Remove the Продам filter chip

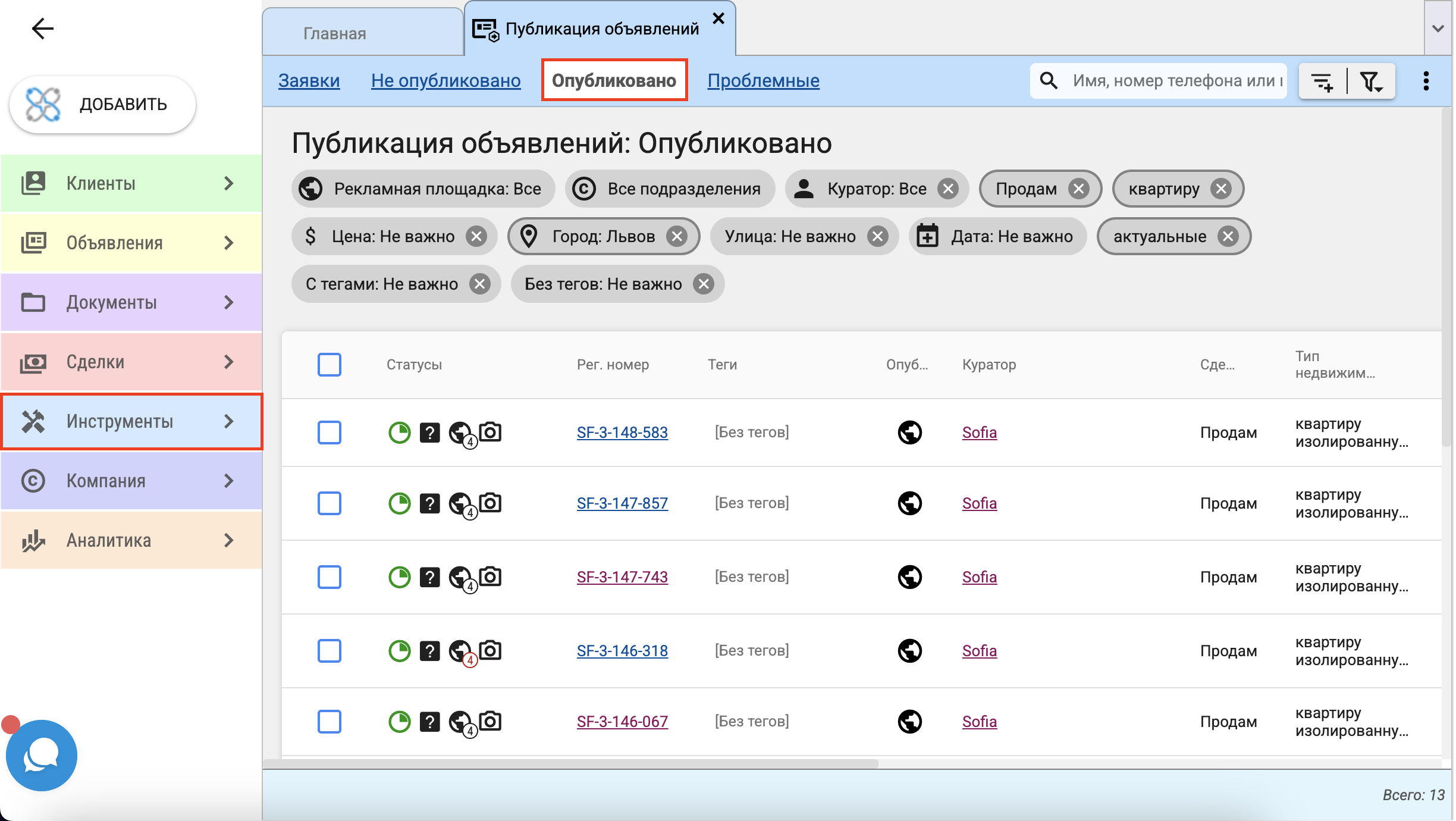pyautogui.click(x=1078, y=189)
